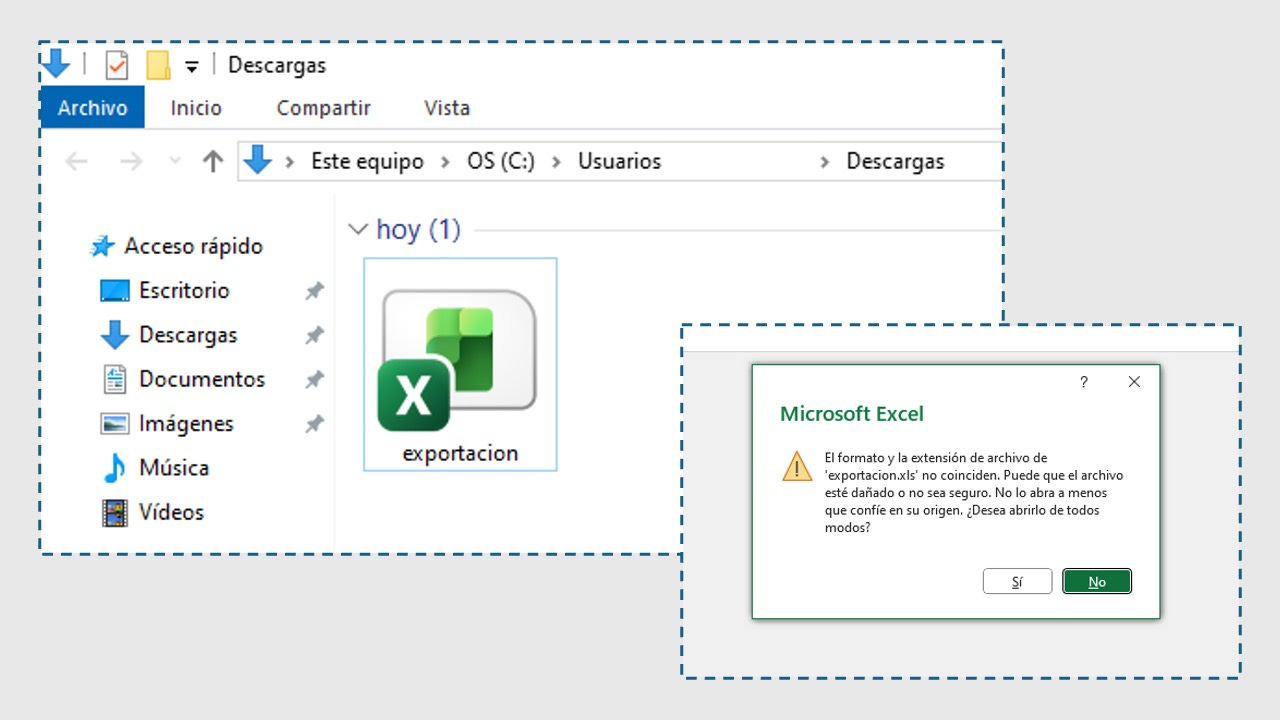The width and height of the screenshot is (1280, 720).
Task: Go forward with the right arrow
Action: click(x=131, y=161)
